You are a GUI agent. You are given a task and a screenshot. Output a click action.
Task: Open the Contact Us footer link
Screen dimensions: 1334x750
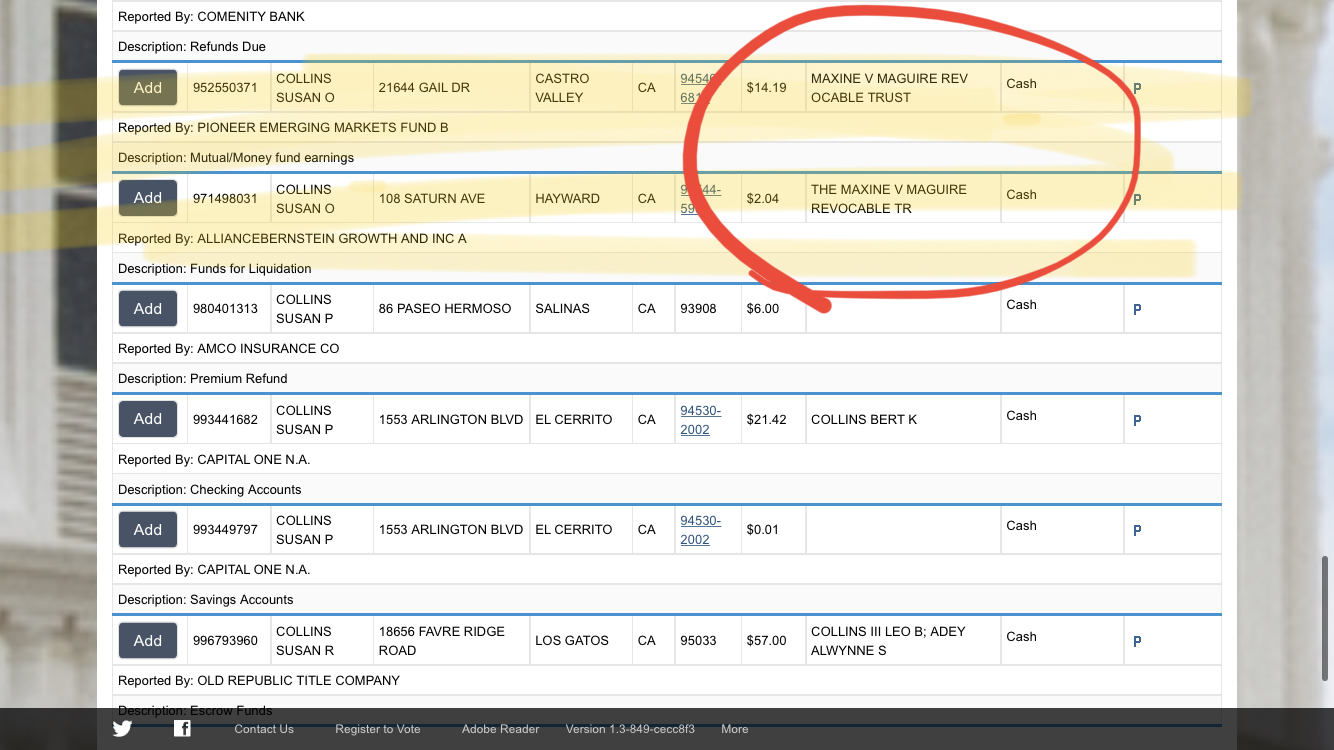[x=264, y=729]
